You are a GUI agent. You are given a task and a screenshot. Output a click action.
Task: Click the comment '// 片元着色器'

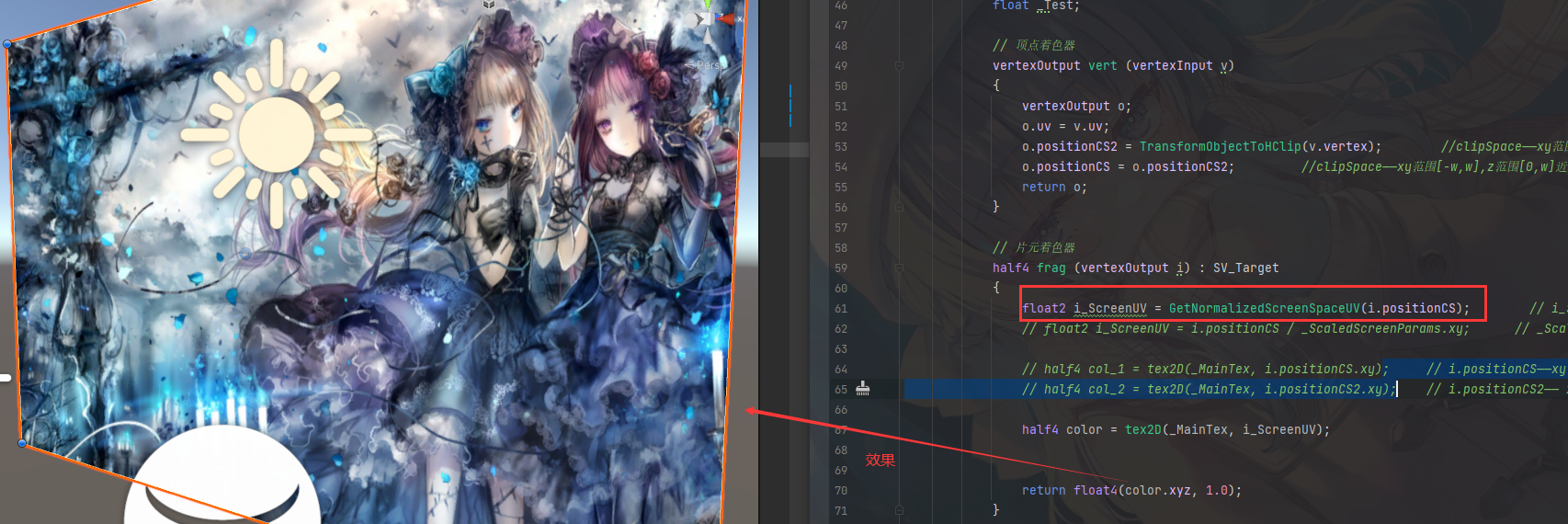pyautogui.click(x=1033, y=247)
